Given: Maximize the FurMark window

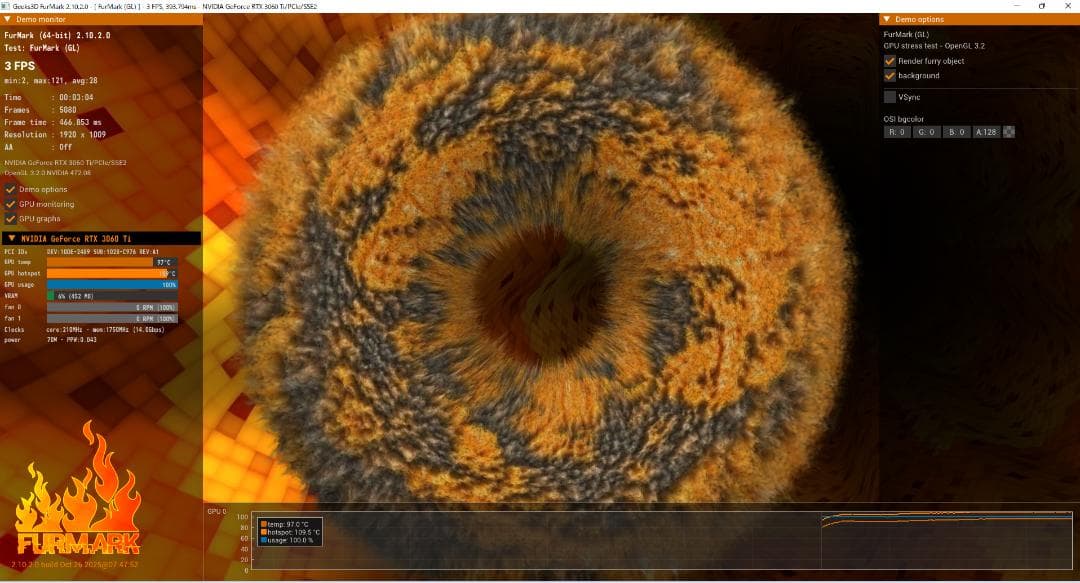Looking at the screenshot, I should [x=1041, y=6].
